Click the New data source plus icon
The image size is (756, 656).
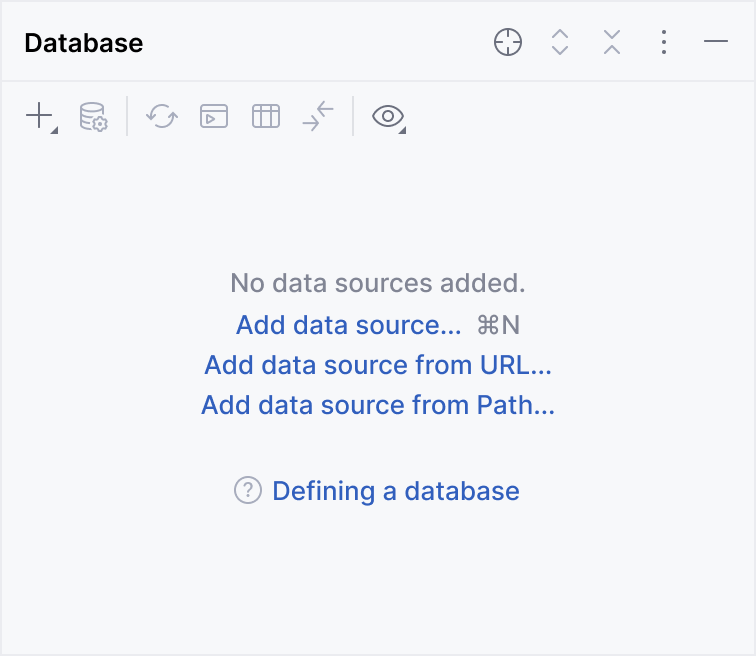[39, 116]
